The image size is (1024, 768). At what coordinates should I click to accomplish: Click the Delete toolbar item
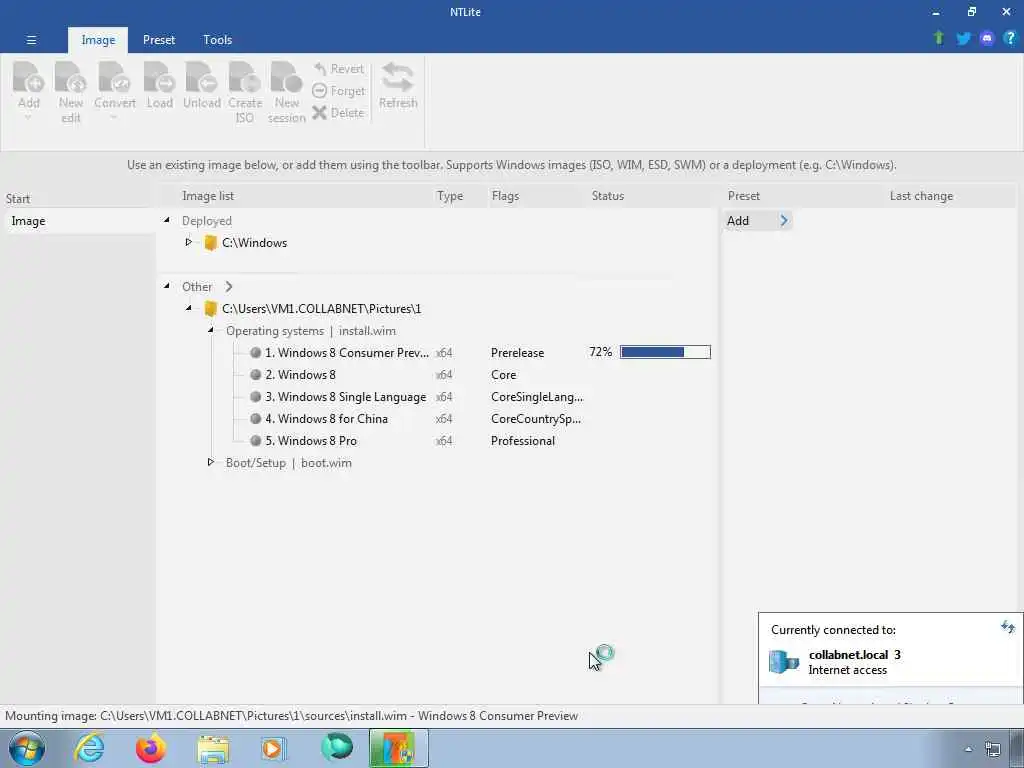(338, 112)
